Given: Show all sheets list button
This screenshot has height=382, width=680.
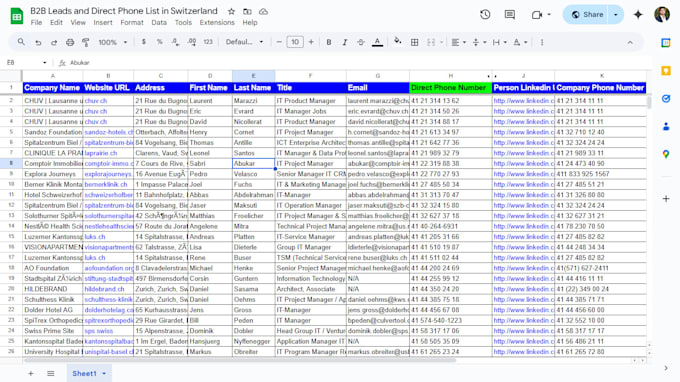Looking at the screenshot, I should click(x=51, y=373).
